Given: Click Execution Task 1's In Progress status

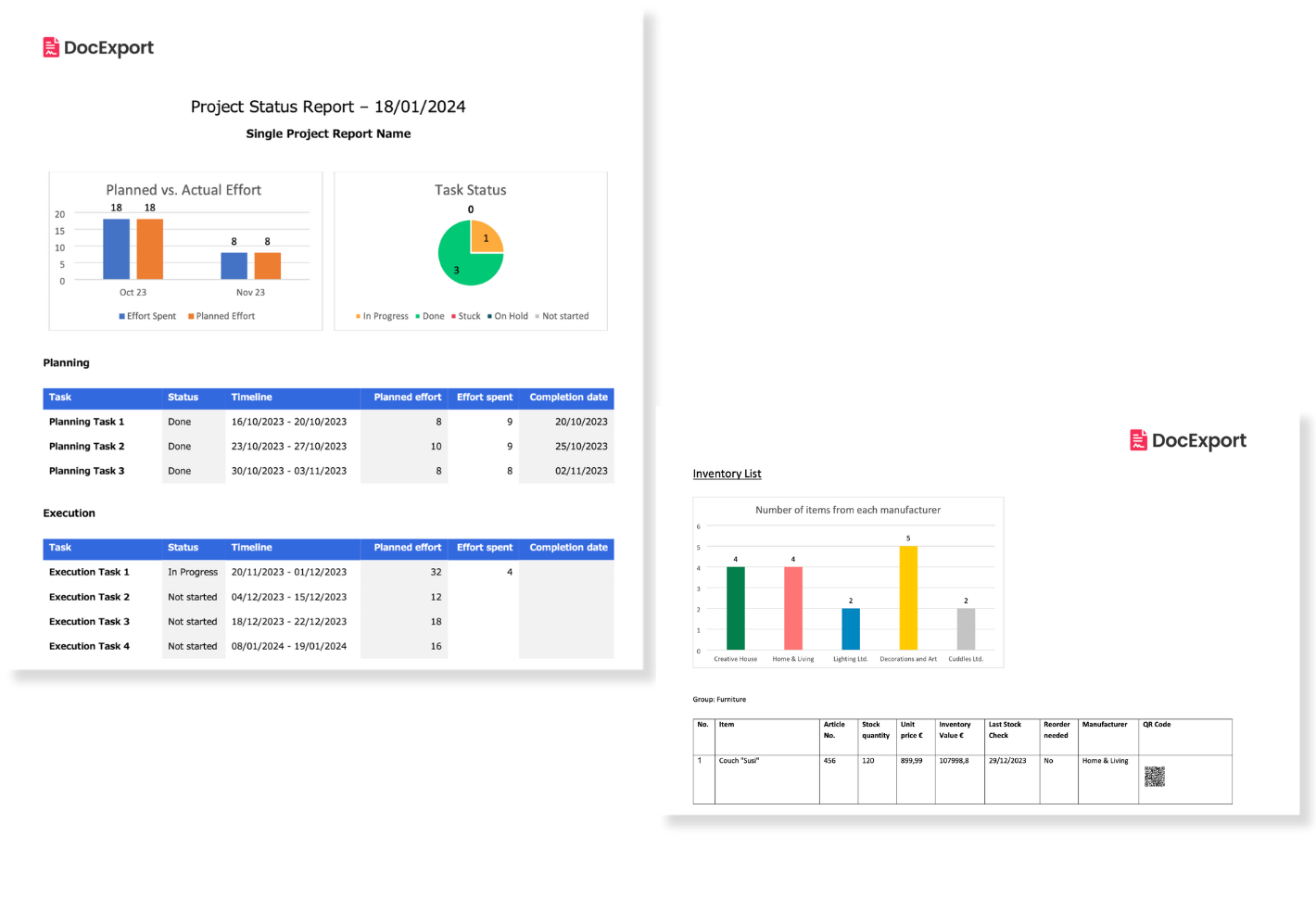Looking at the screenshot, I should 193,573.
